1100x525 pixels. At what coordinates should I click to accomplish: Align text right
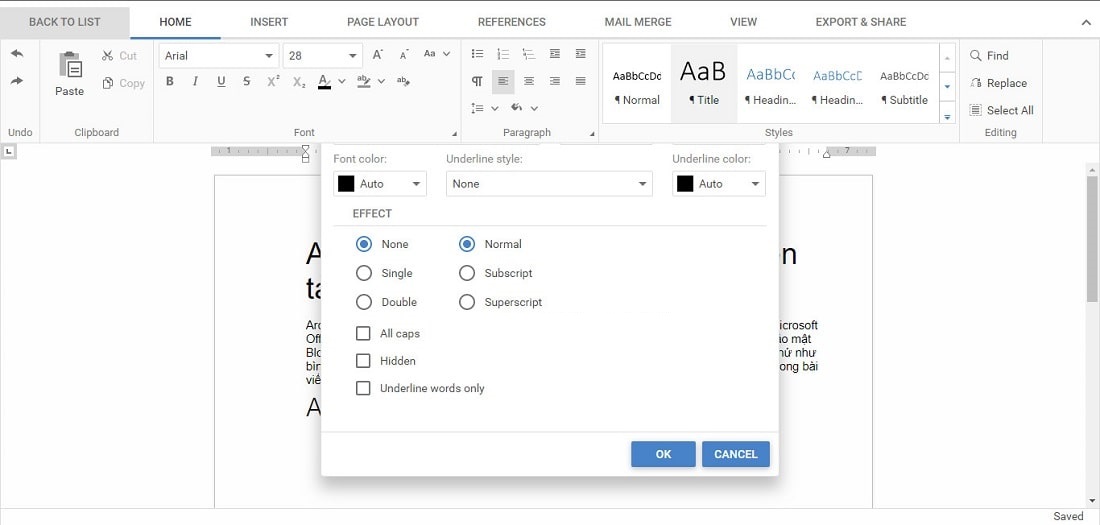click(555, 81)
